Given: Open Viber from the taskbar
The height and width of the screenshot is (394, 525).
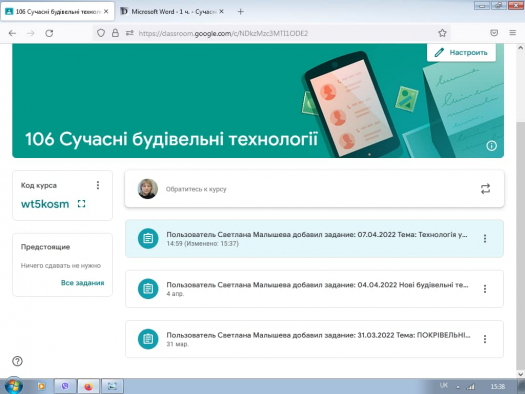Looking at the screenshot, I should coord(65,386).
